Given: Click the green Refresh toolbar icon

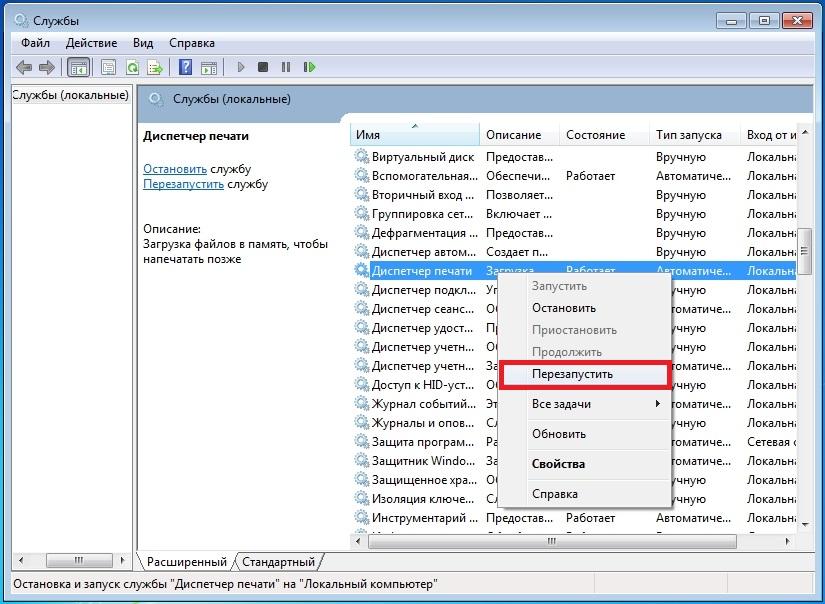Looking at the screenshot, I should 132,68.
